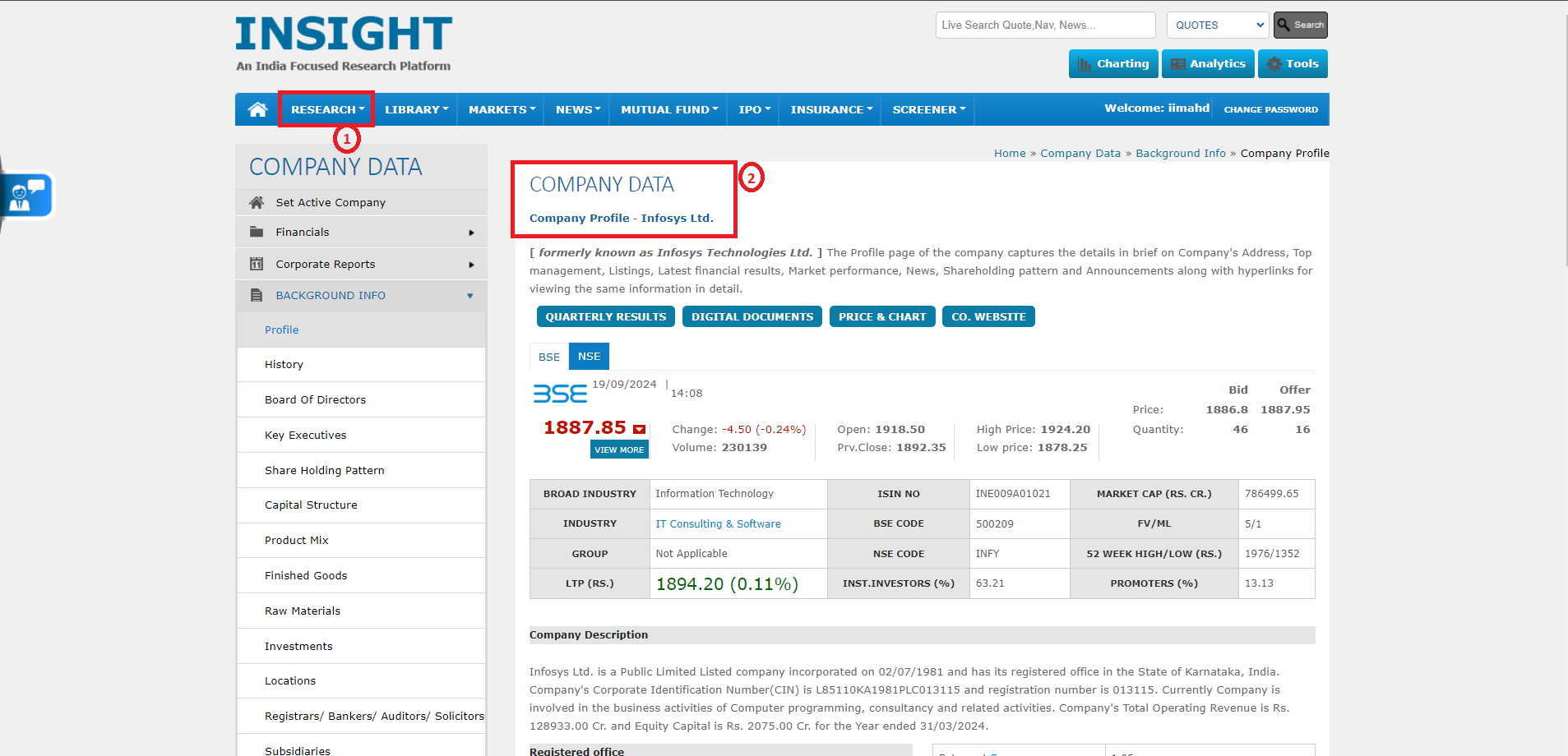Select History in the sidebar
1568x756 pixels.
[x=361, y=364]
